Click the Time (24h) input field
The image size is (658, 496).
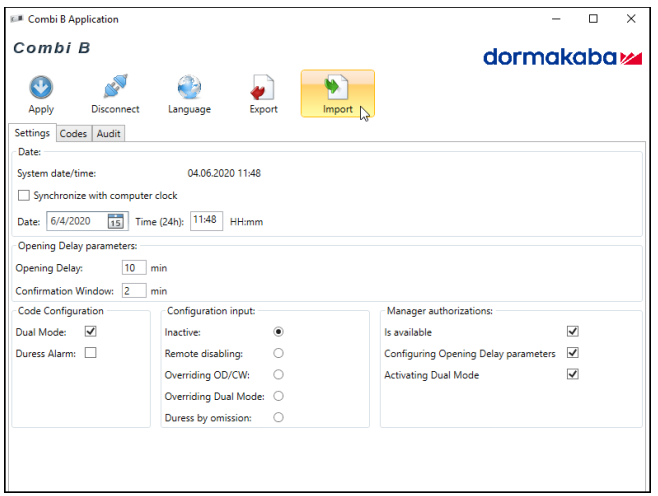point(205,220)
